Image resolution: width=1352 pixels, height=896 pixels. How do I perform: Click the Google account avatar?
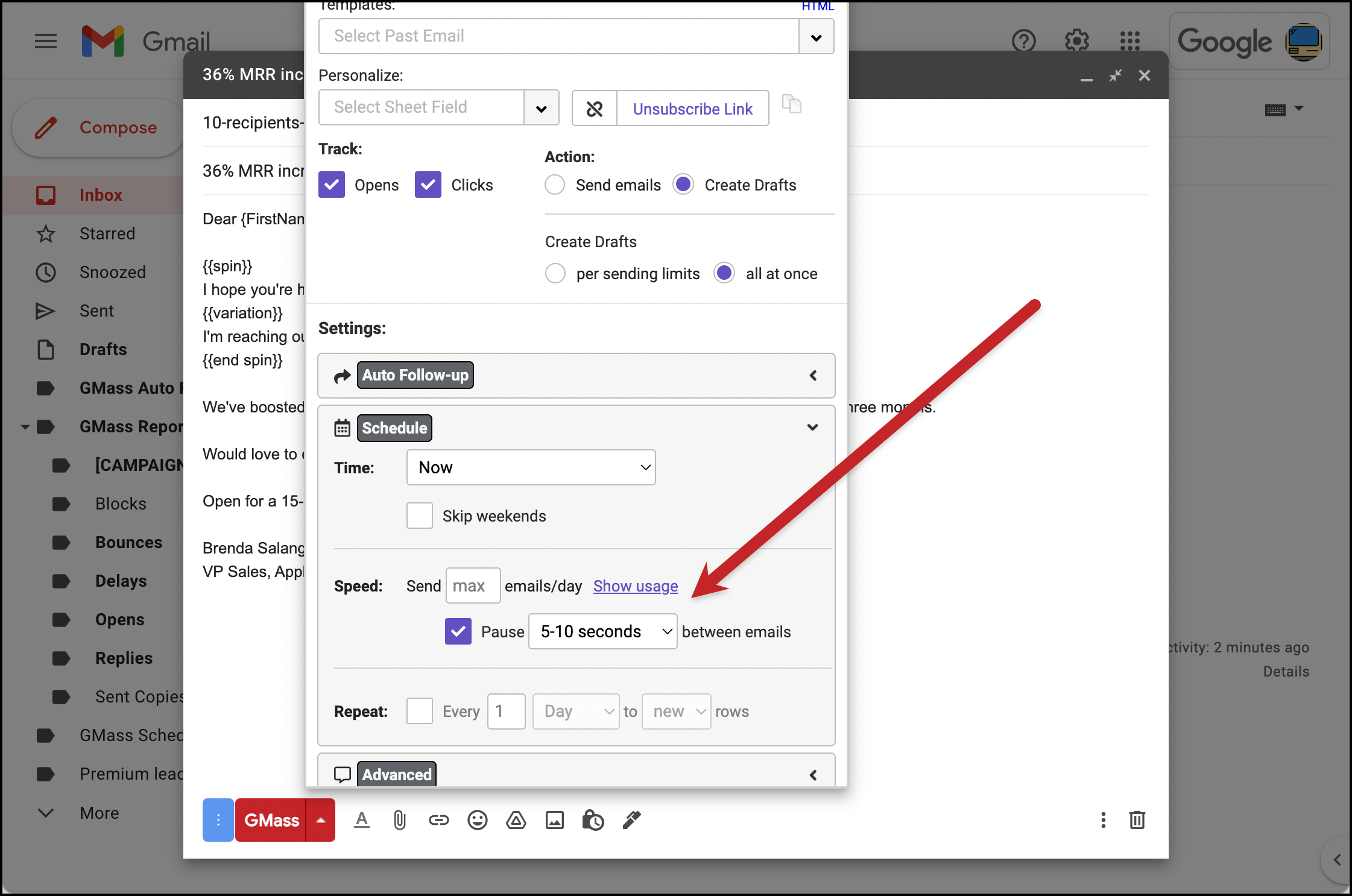[1303, 42]
